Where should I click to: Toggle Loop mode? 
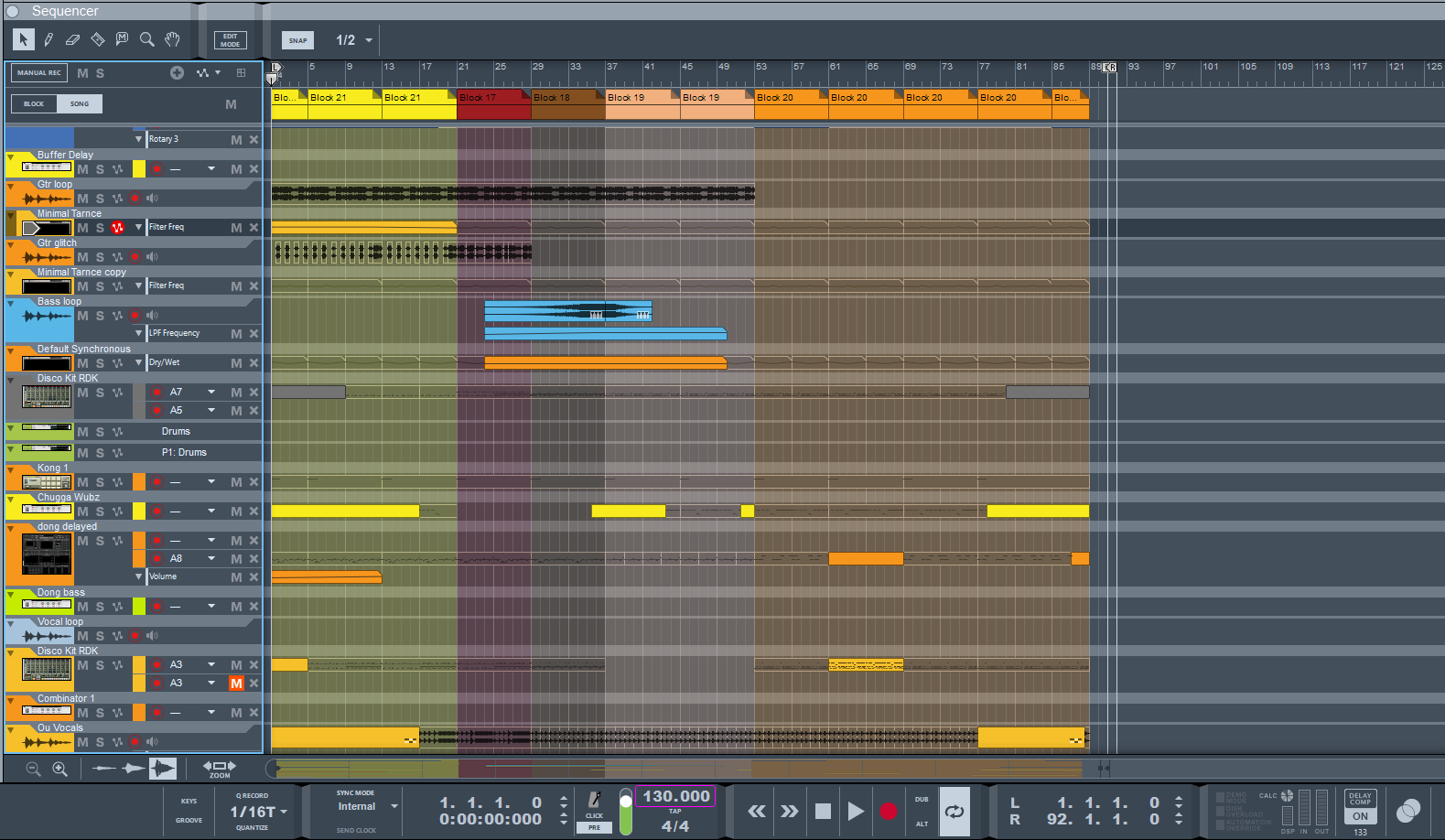click(954, 812)
